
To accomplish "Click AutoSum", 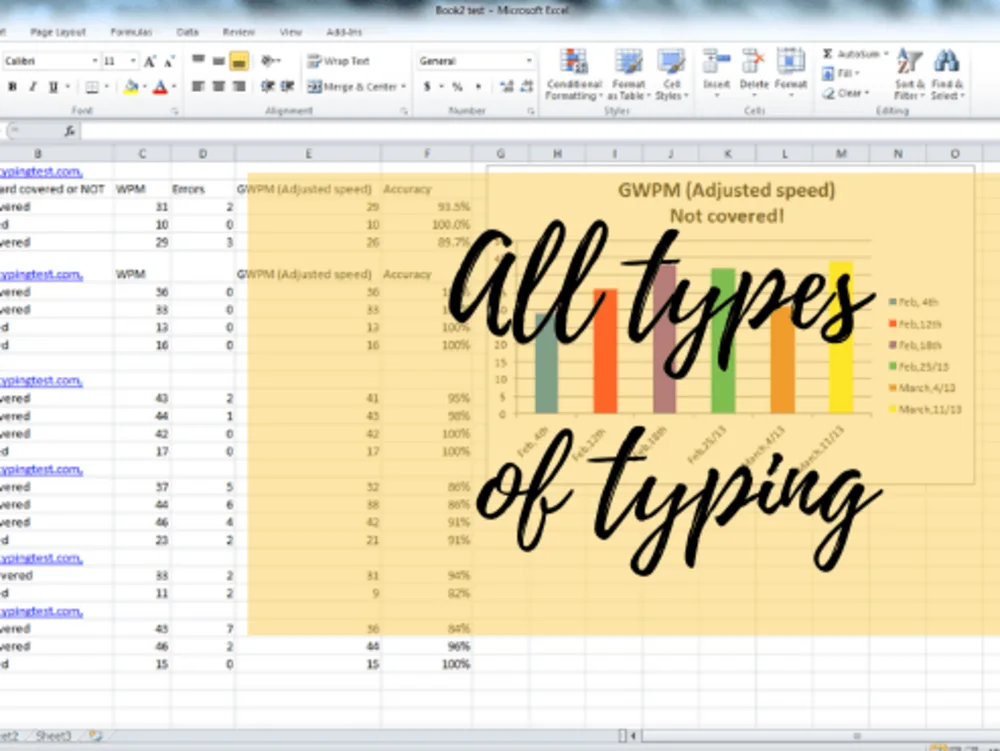I will coord(853,54).
